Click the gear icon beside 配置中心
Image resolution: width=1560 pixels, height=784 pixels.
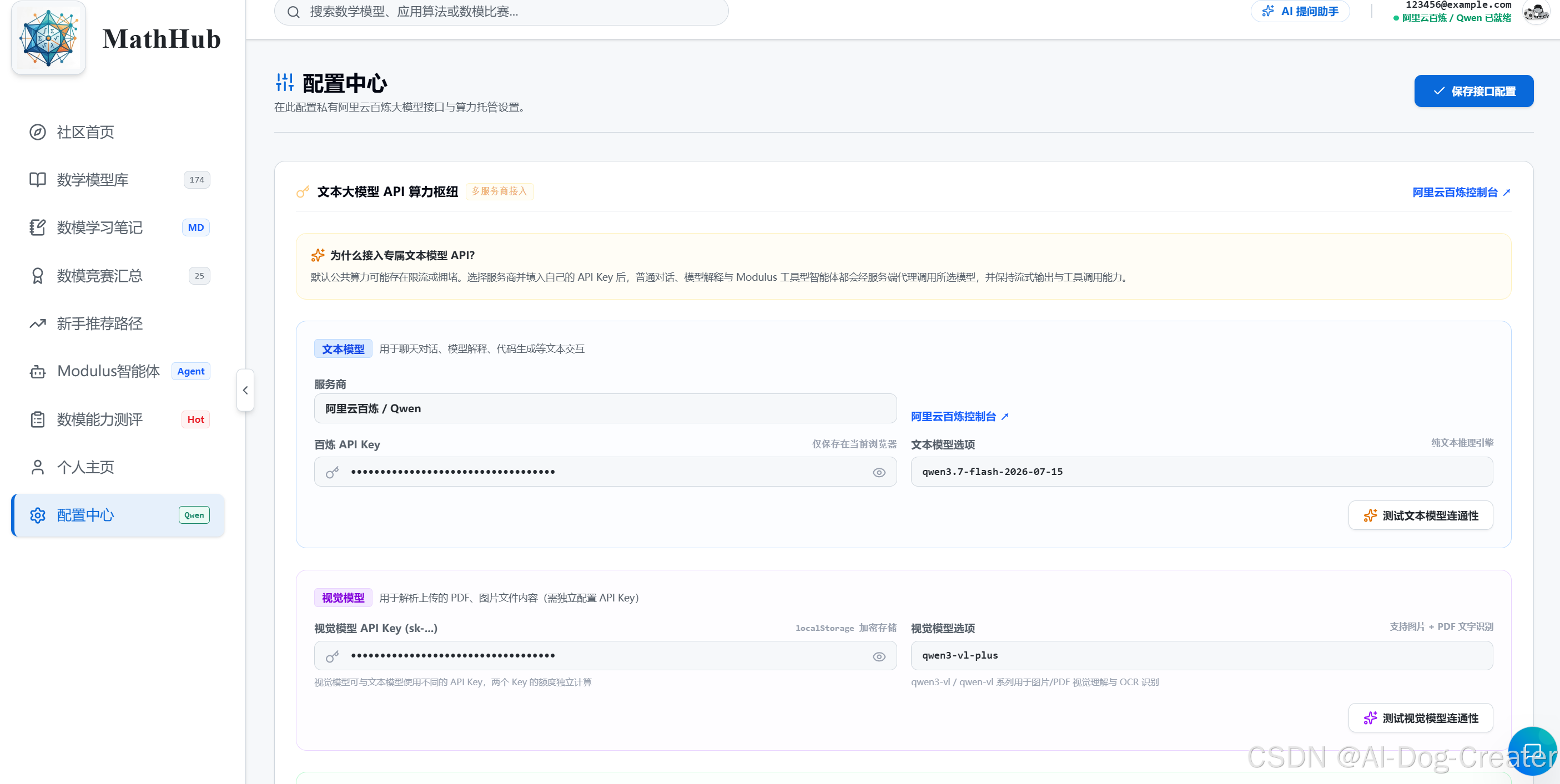tap(38, 515)
